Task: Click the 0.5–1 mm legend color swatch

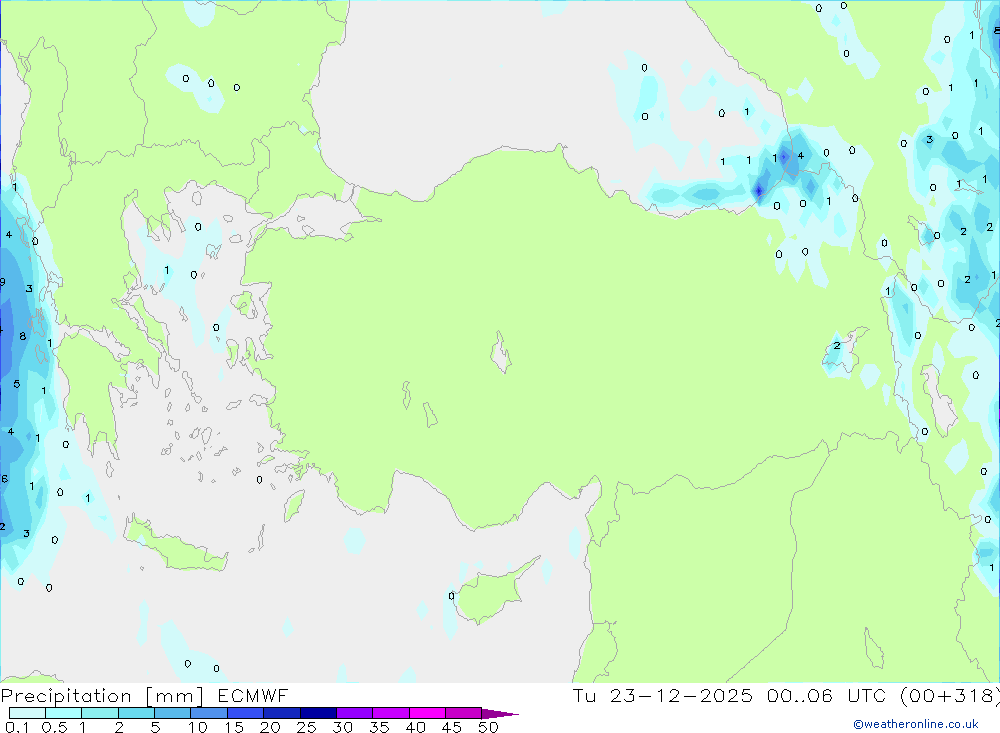Action: [64, 713]
